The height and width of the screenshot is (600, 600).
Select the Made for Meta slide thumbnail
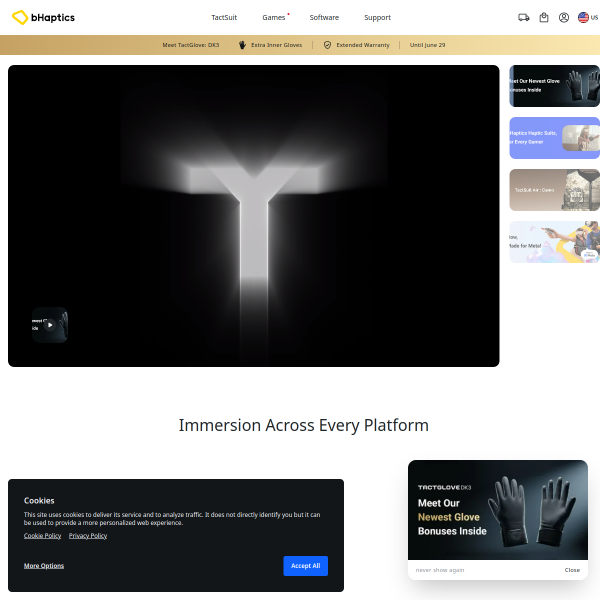click(554, 242)
